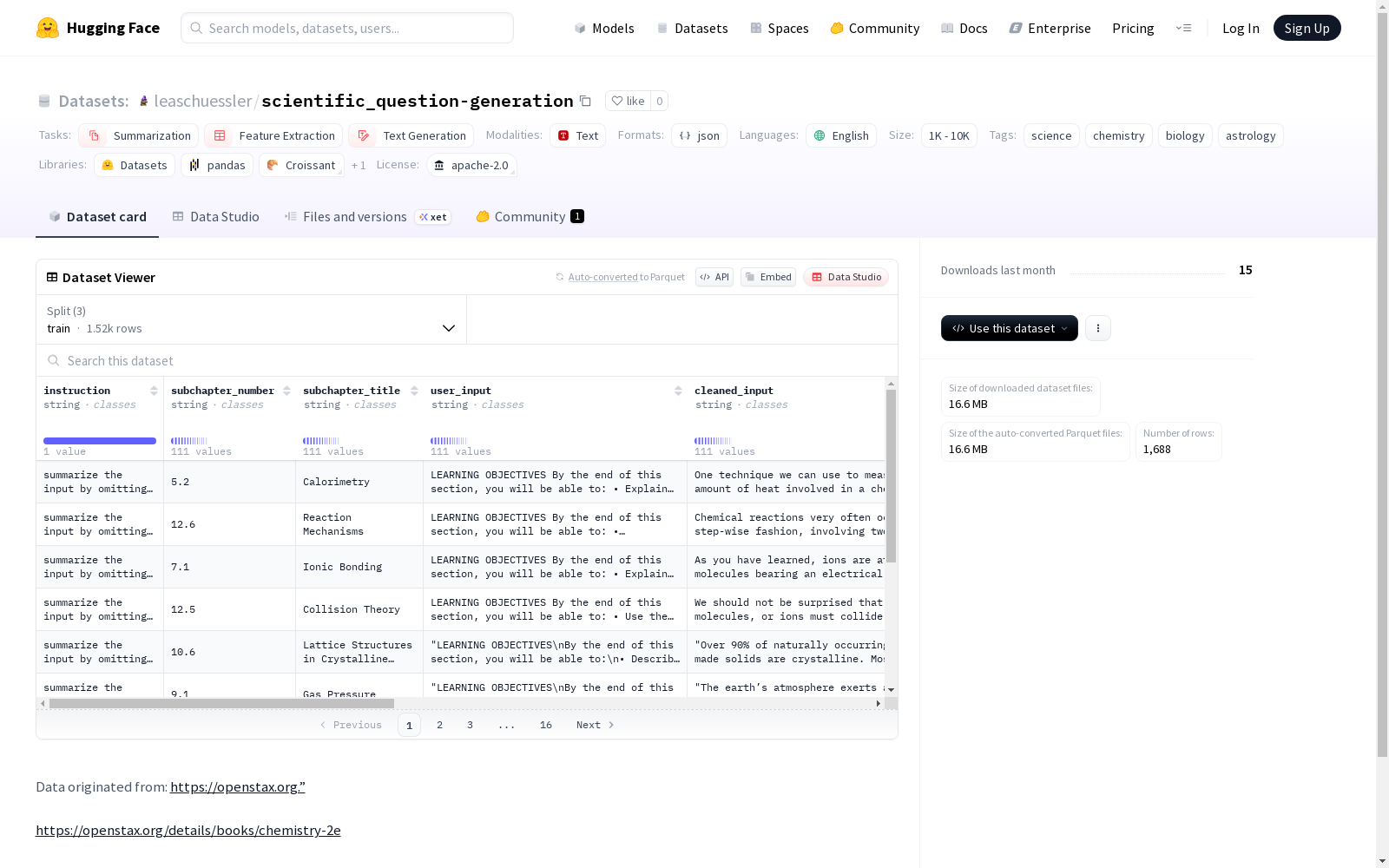Switch to the Data Studio tab
1389x868 pixels.
click(216, 217)
